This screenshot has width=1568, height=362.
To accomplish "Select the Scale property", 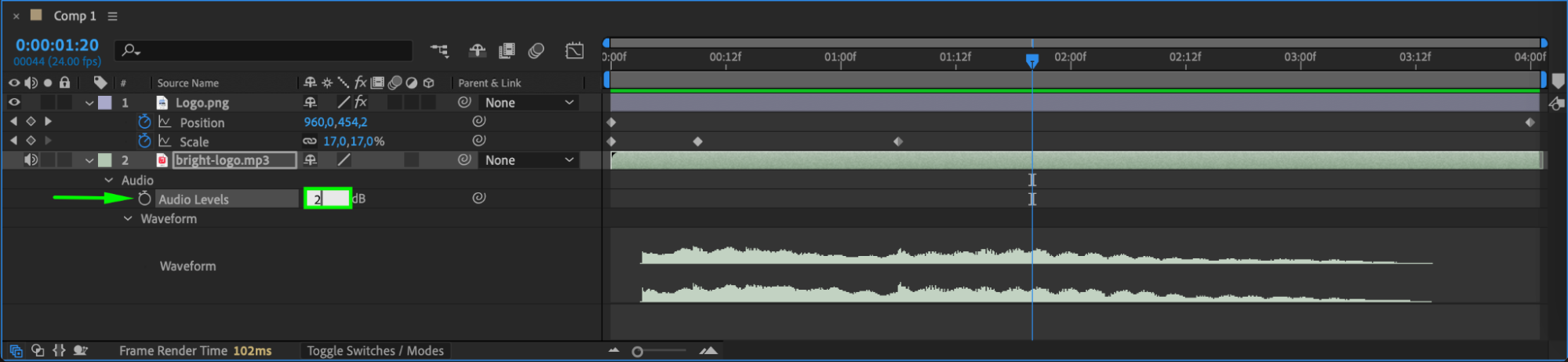I will click(x=194, y=142).
